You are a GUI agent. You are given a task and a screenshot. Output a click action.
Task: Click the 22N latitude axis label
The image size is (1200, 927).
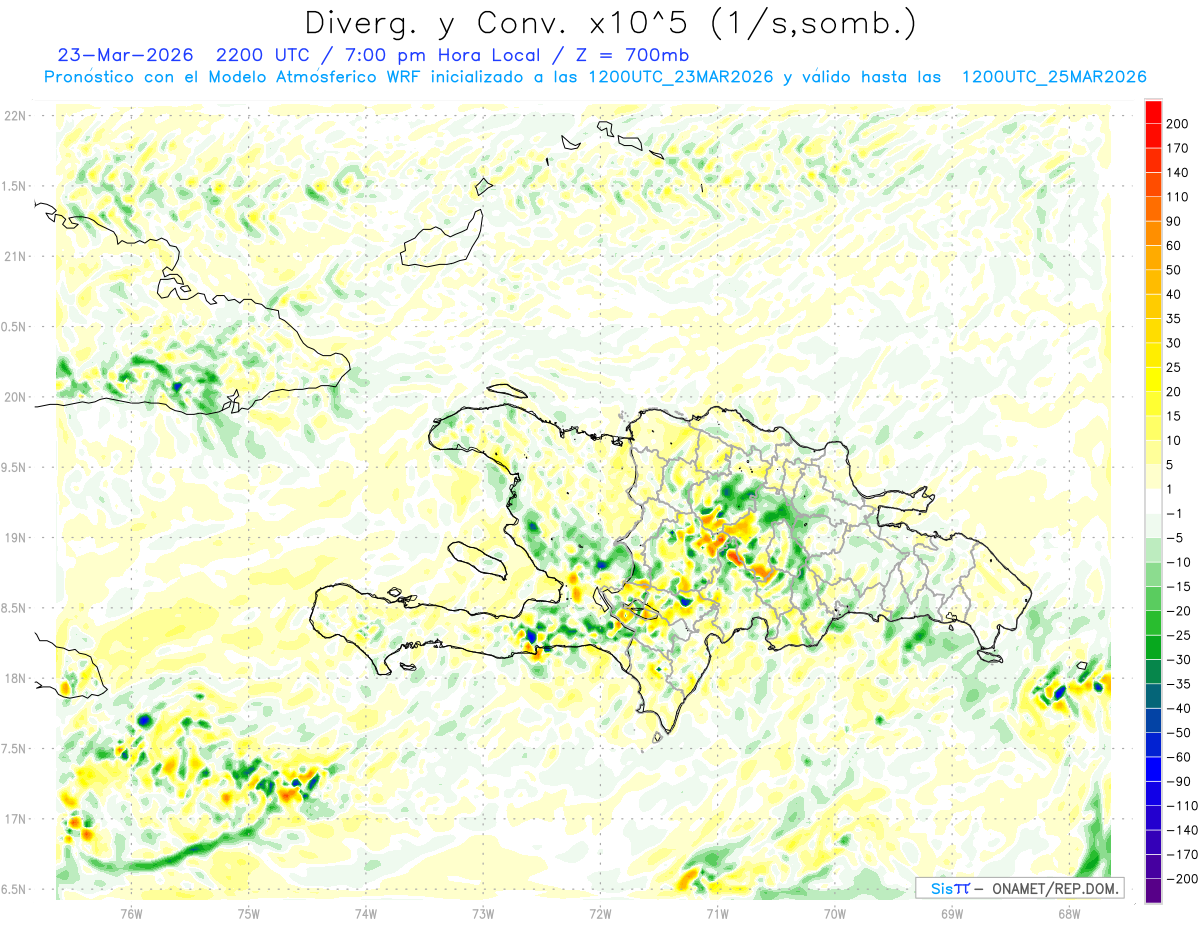[14, 115]
